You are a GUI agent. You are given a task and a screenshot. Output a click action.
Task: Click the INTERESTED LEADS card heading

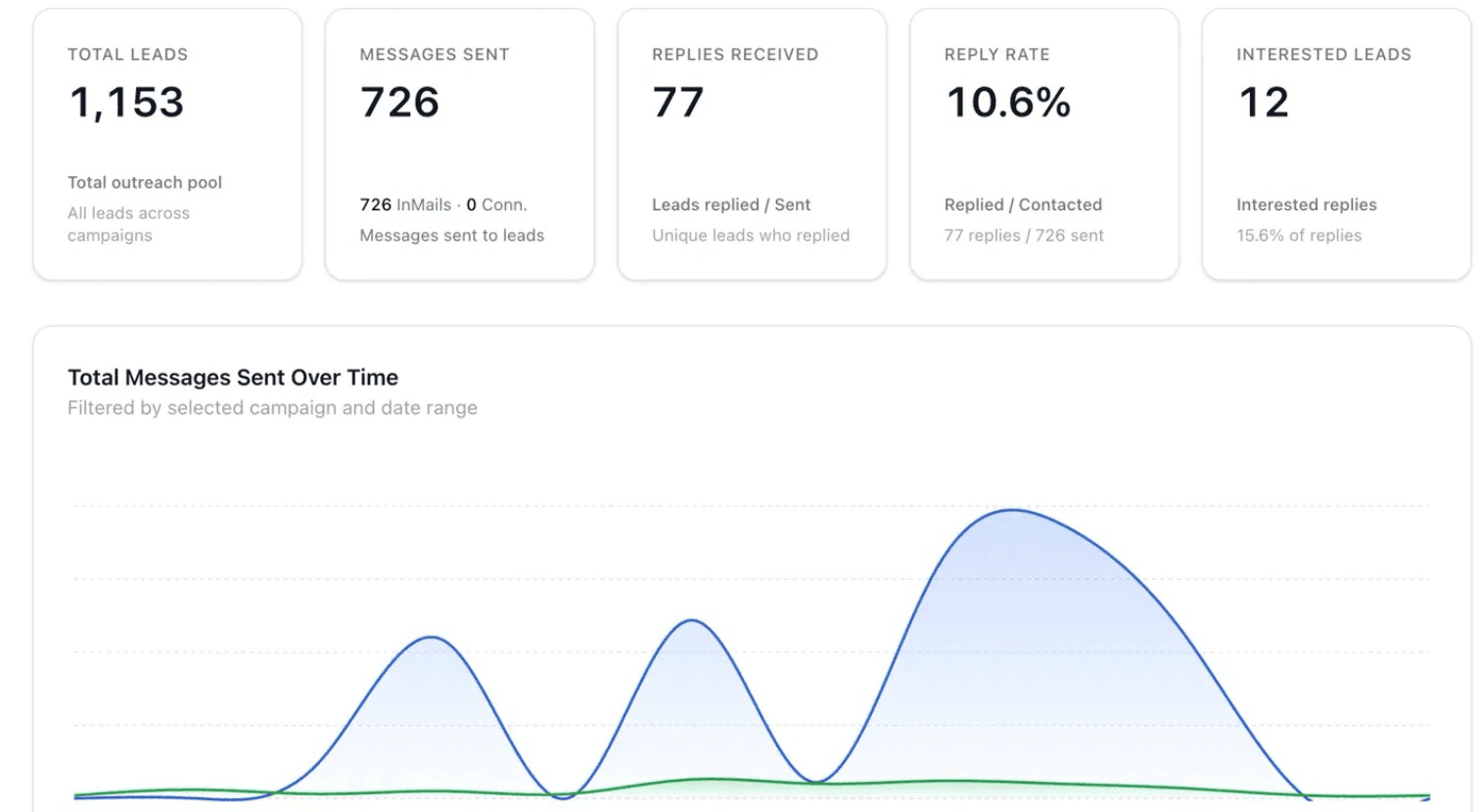pyautogui.click(x=1323, y=55)
